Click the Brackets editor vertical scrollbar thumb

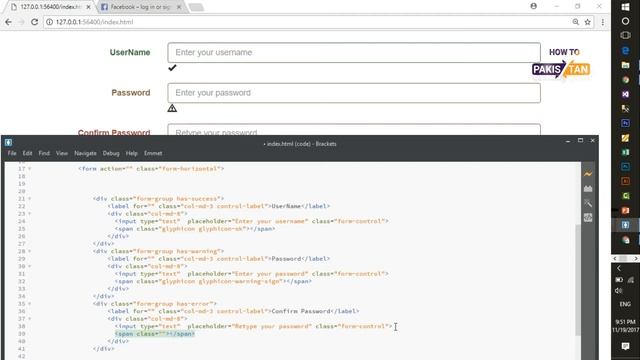coord(578,280)
